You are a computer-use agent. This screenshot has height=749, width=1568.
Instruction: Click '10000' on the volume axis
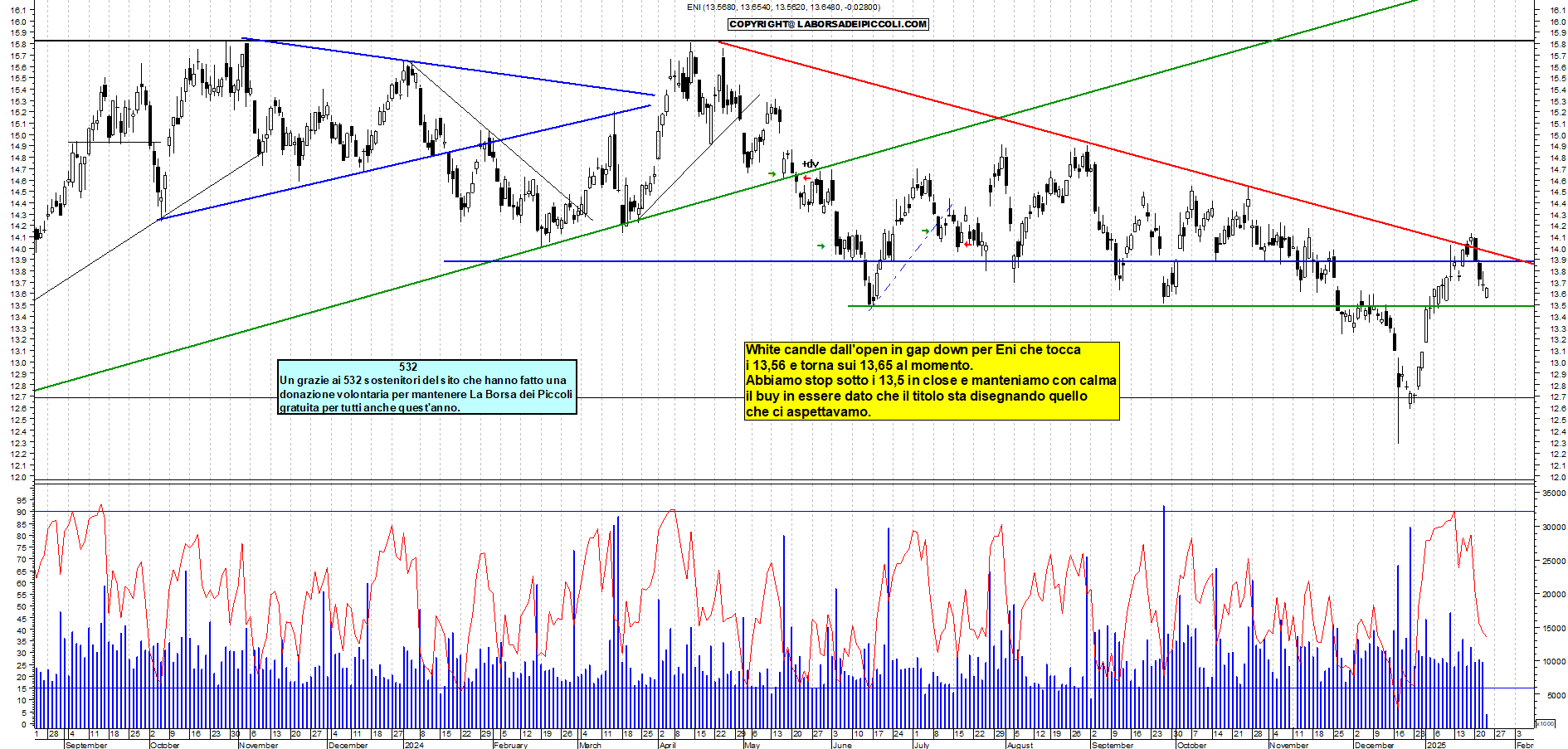[x=1554, y=662]
